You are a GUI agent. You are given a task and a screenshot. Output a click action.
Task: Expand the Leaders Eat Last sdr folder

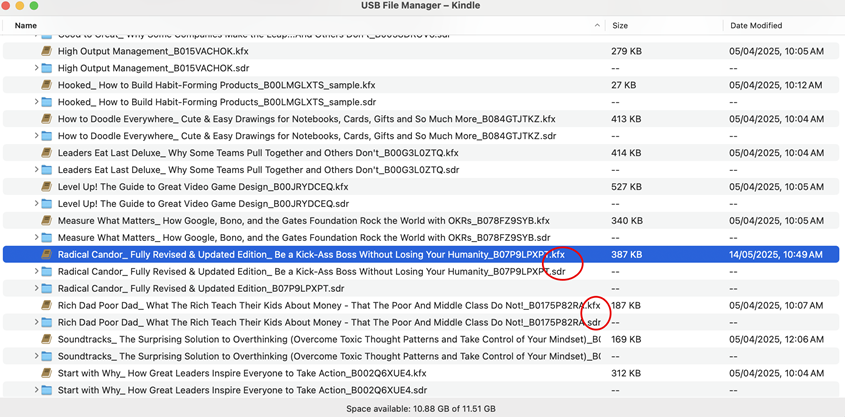(x=36, y=170)
